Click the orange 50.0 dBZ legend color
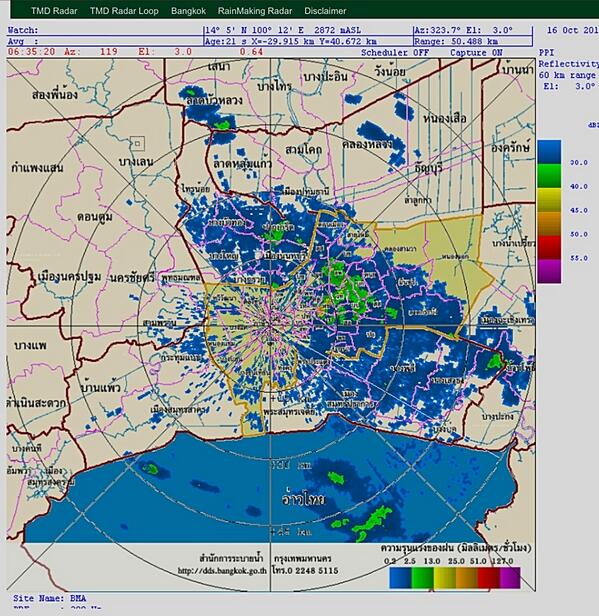 pos(549,223)
